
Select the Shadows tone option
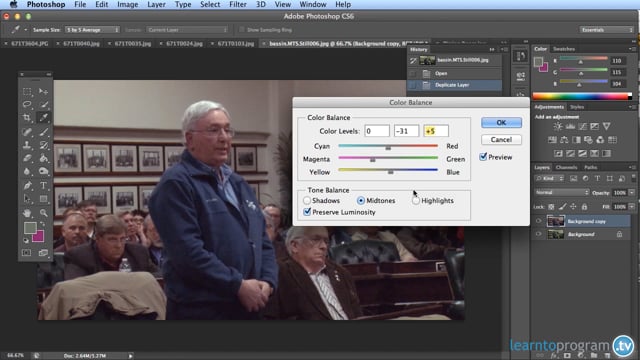307,200
